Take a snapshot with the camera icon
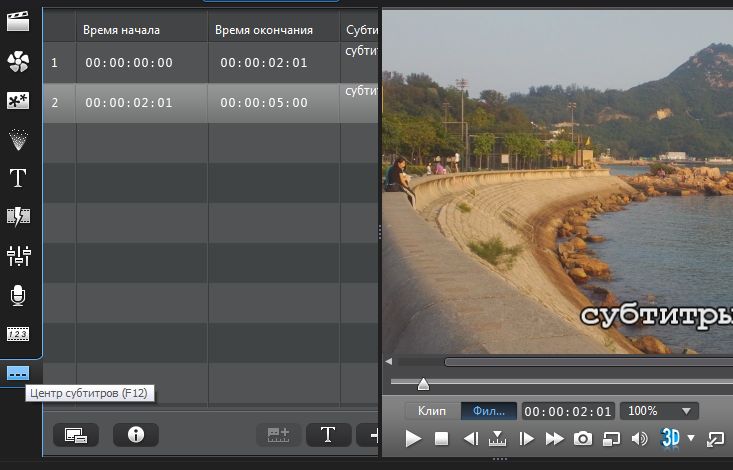The image size is (733, 470). [x=582, y=438]
